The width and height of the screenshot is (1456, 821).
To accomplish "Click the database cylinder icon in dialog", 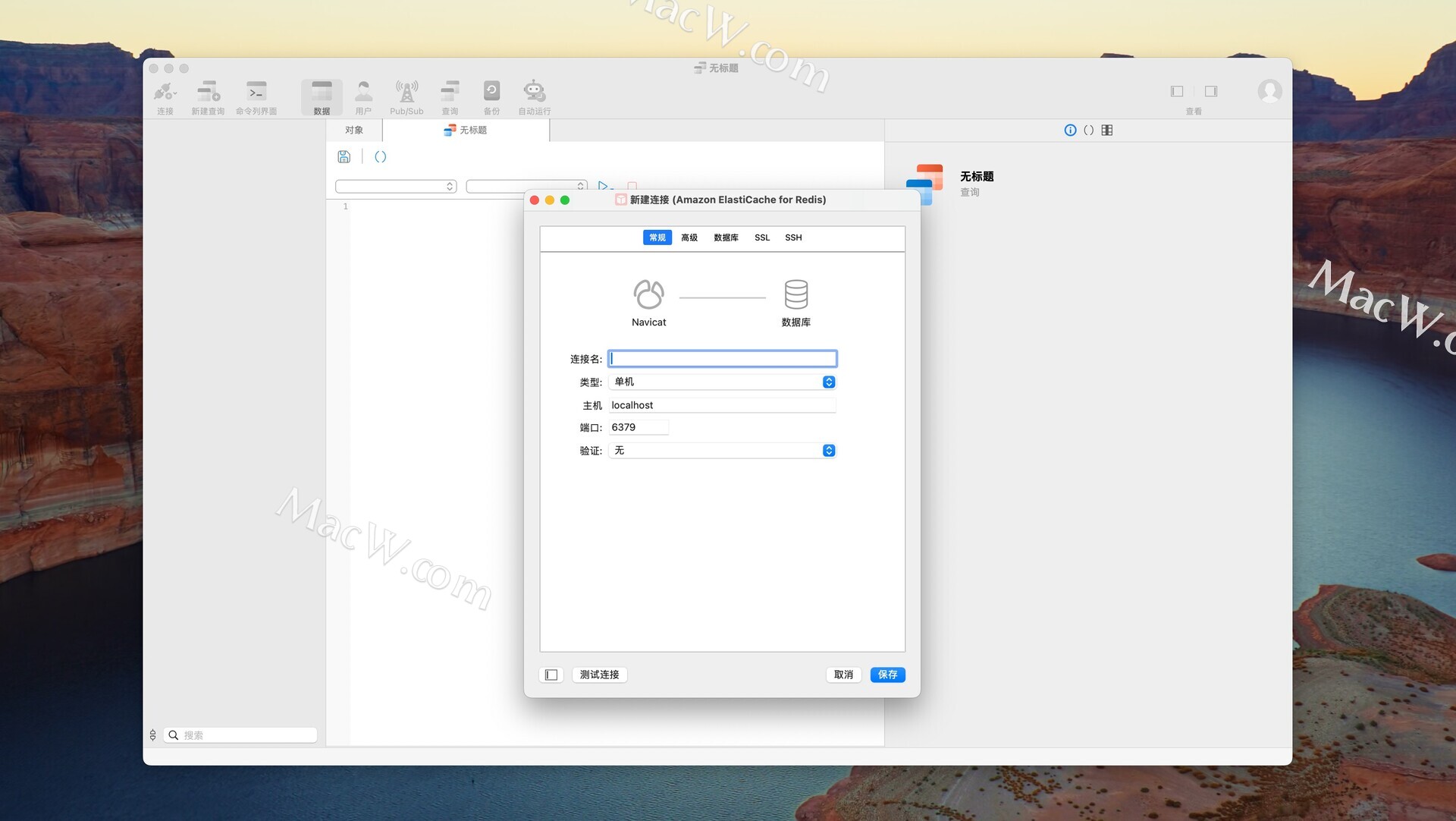I will (795, 294).
